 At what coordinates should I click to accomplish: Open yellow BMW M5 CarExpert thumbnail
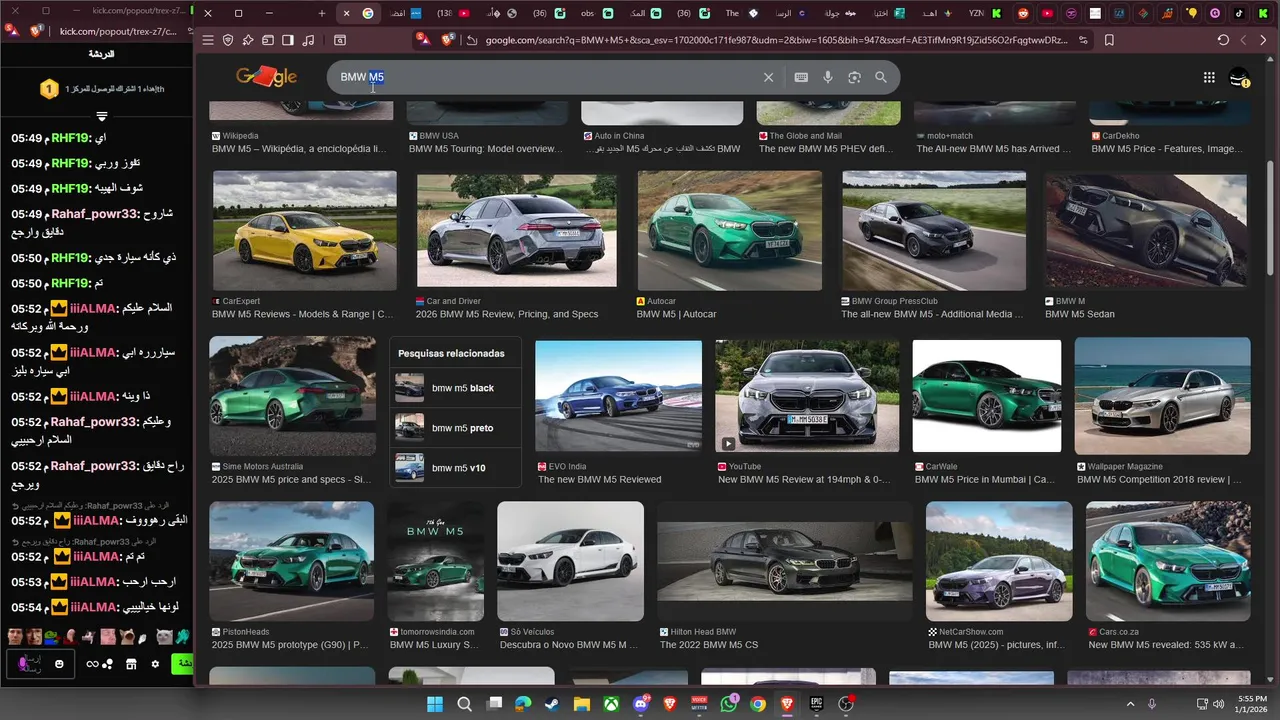[305, 229]
